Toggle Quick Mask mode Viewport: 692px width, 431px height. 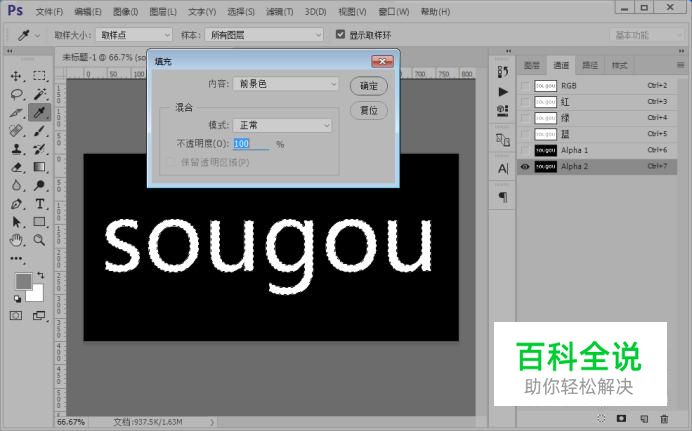tap(16, 315)
